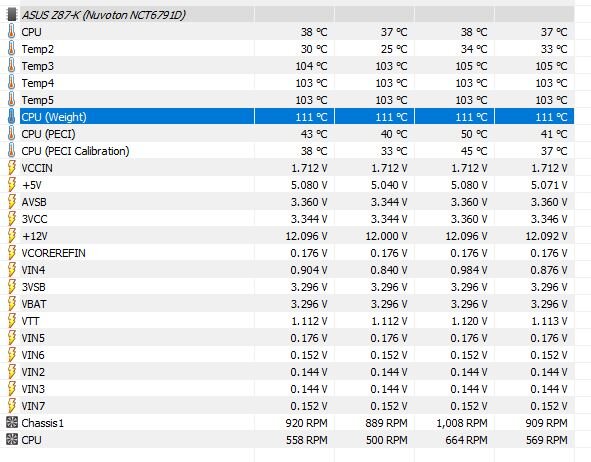591x462 pixels.
Task: Click the thermometer icon for CPU (PECI Calibration)
Action: click(12, 151)
